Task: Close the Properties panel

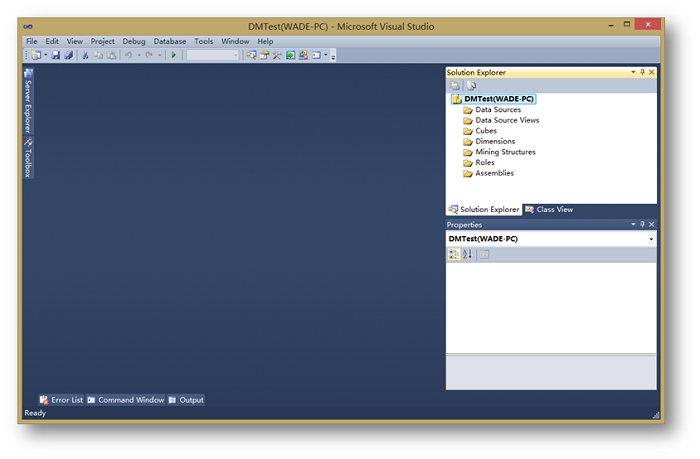Action: point(651,224)
